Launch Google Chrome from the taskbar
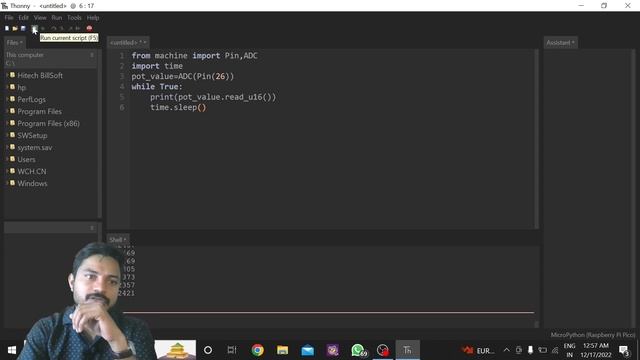640x360 pixels. coord(258,350)
